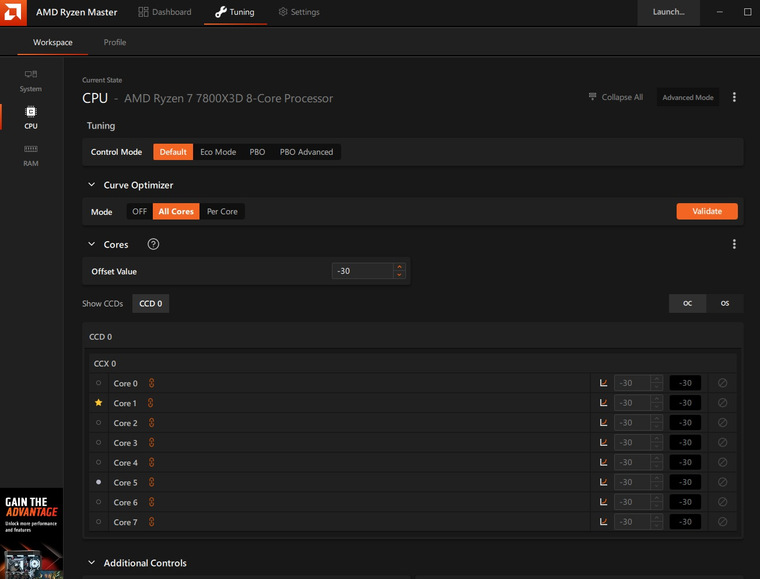The image size is (760, 579).
Task: Turn Curve Optimizer mode OFF
Action: 140,211
